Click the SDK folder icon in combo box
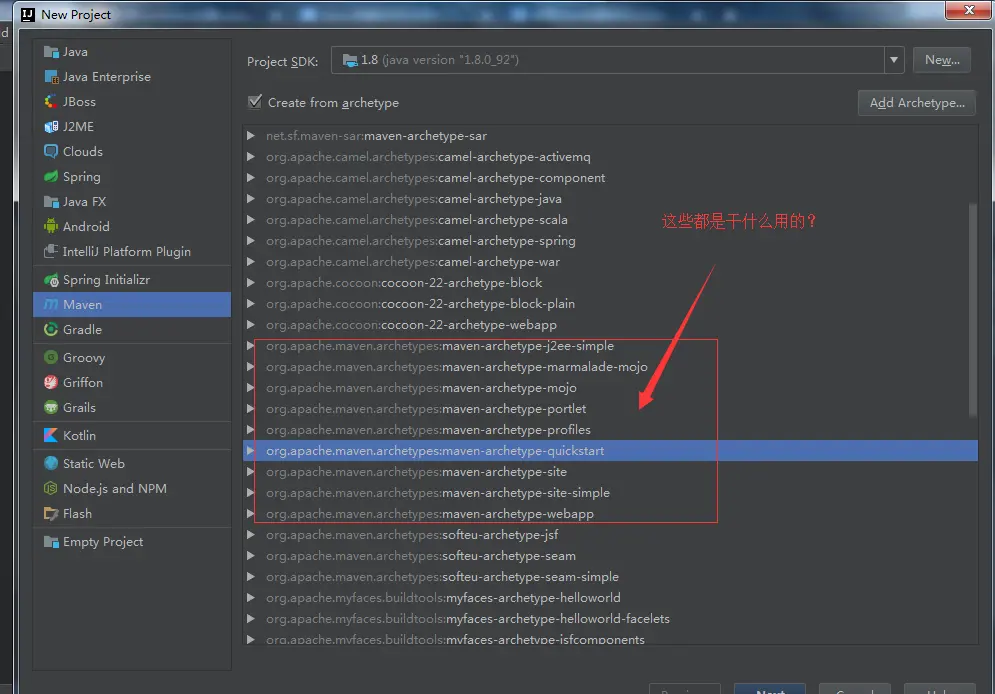995x694 pixels. click(350, 60)
